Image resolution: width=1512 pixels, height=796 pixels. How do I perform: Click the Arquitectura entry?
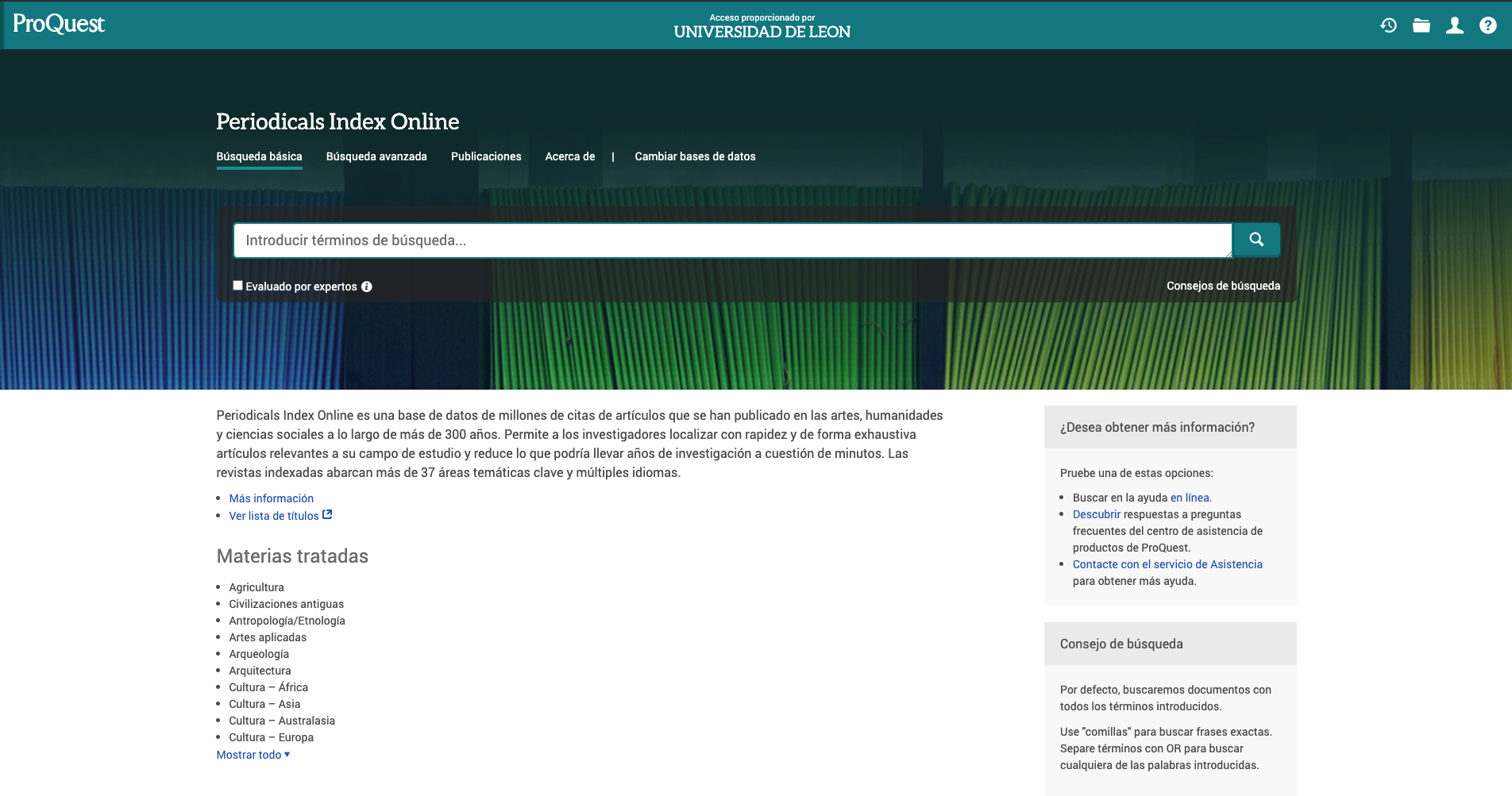tap(260, 671)
